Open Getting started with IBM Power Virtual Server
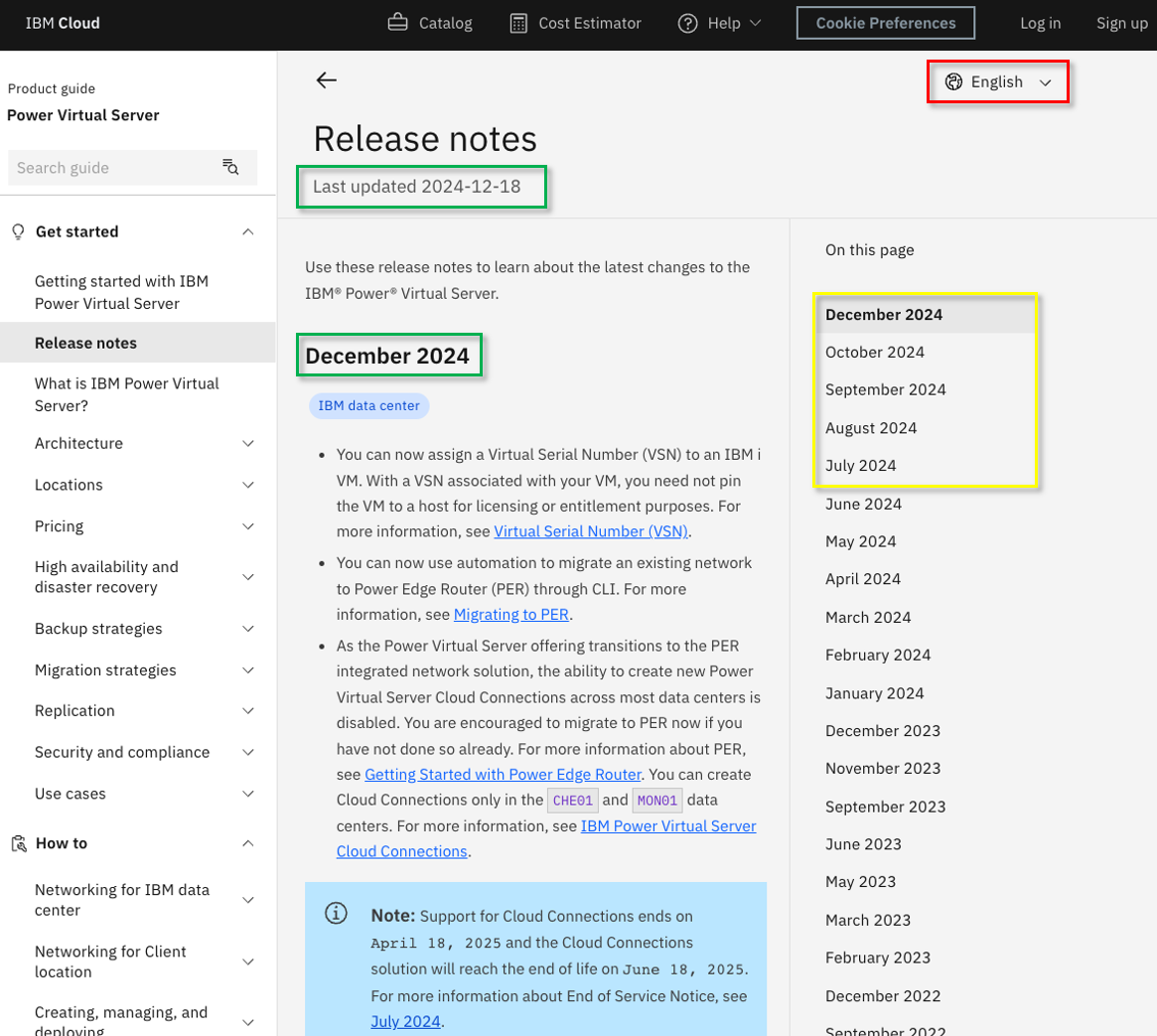 (x=122, y=292)
